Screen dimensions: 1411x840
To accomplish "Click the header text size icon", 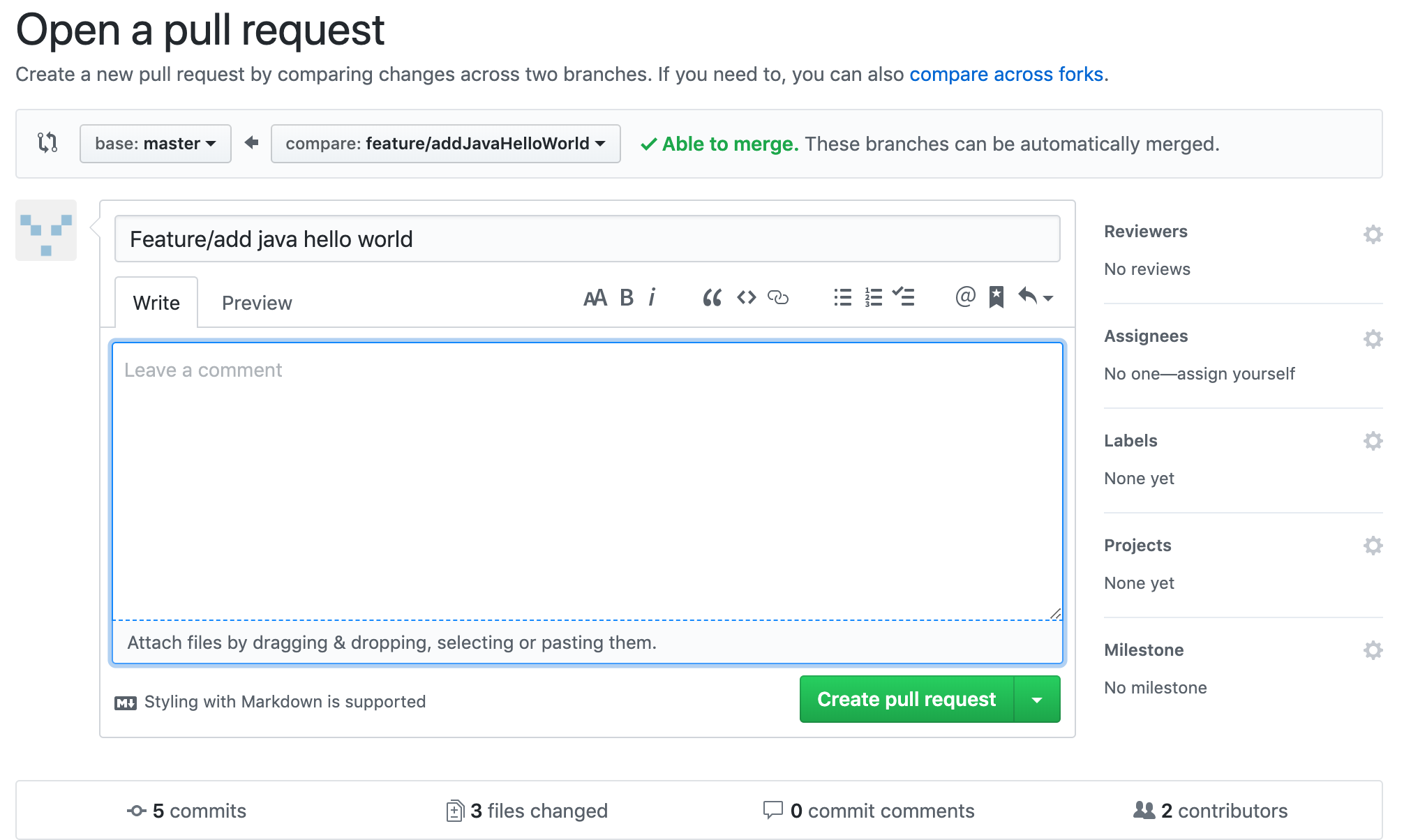I will click(595, 298).
